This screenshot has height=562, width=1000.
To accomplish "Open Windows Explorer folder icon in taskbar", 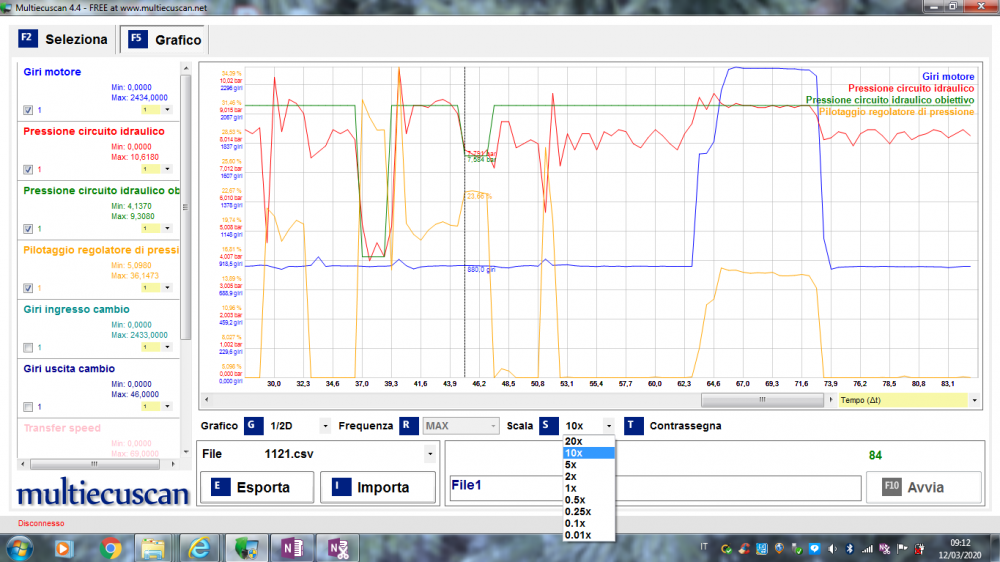I will 153,547.
